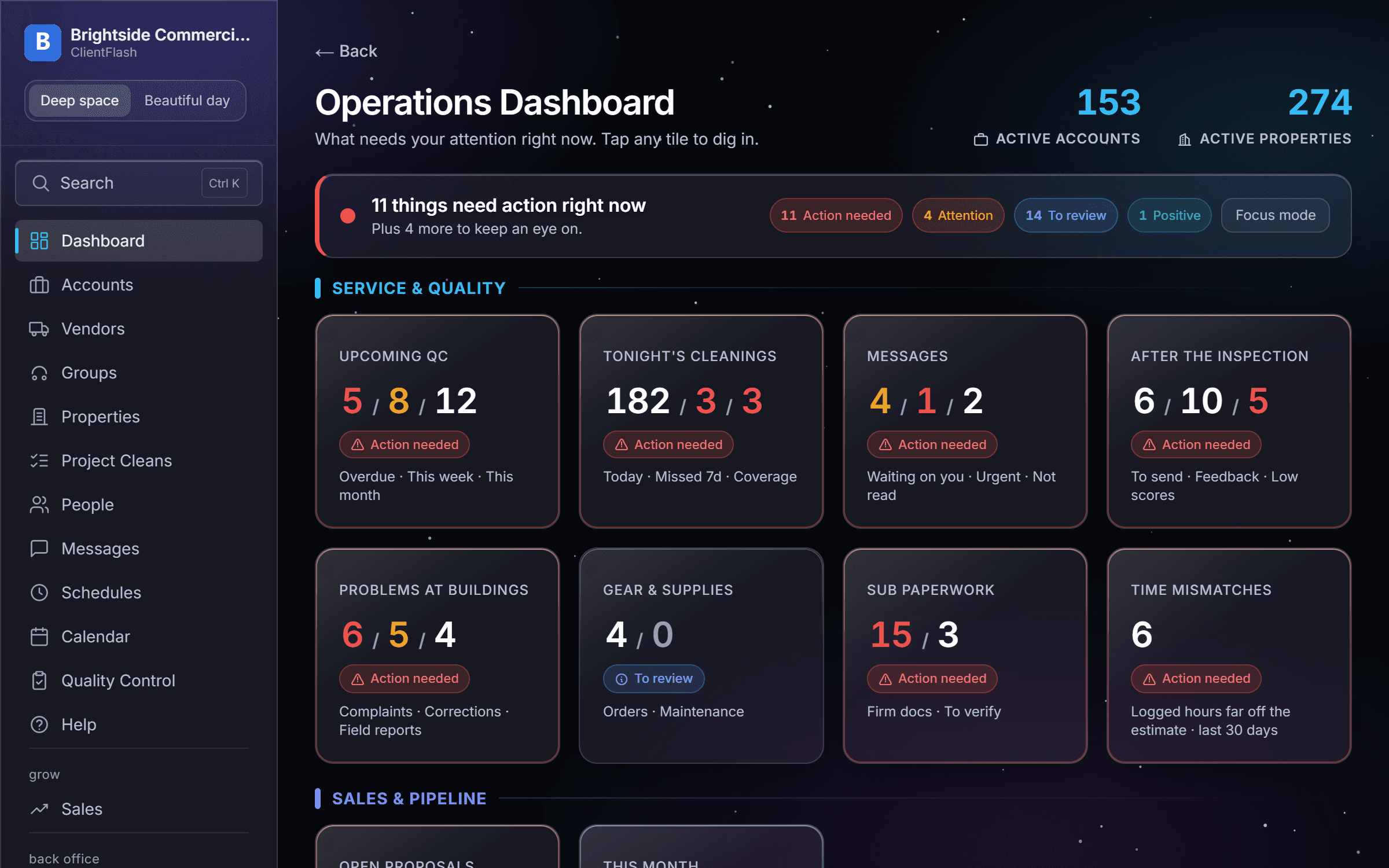Click the Groups headset icon
Viewport: 1389px width, 868px height.
pos(39,373)
